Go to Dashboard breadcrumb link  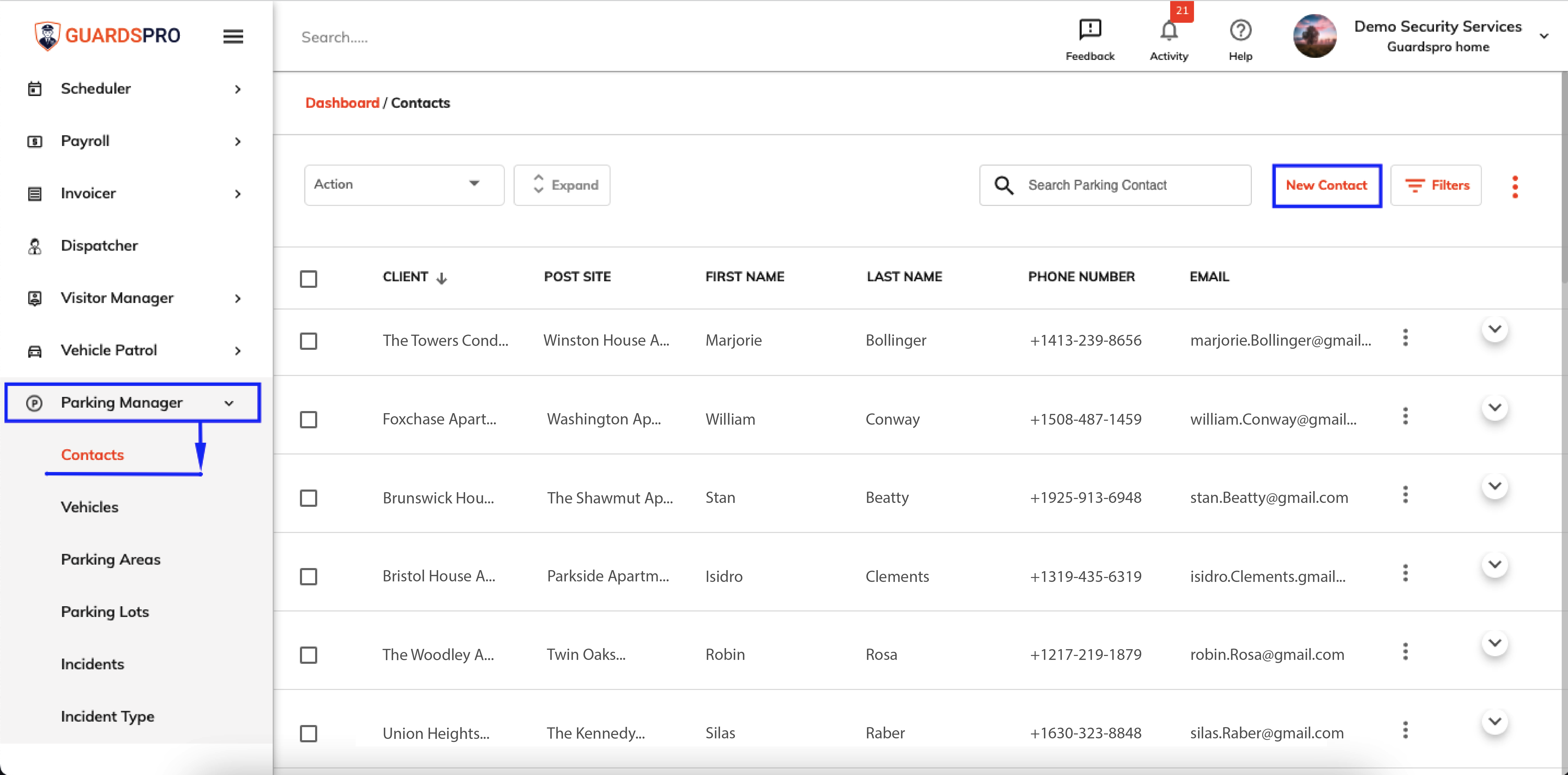coord(342,103)
